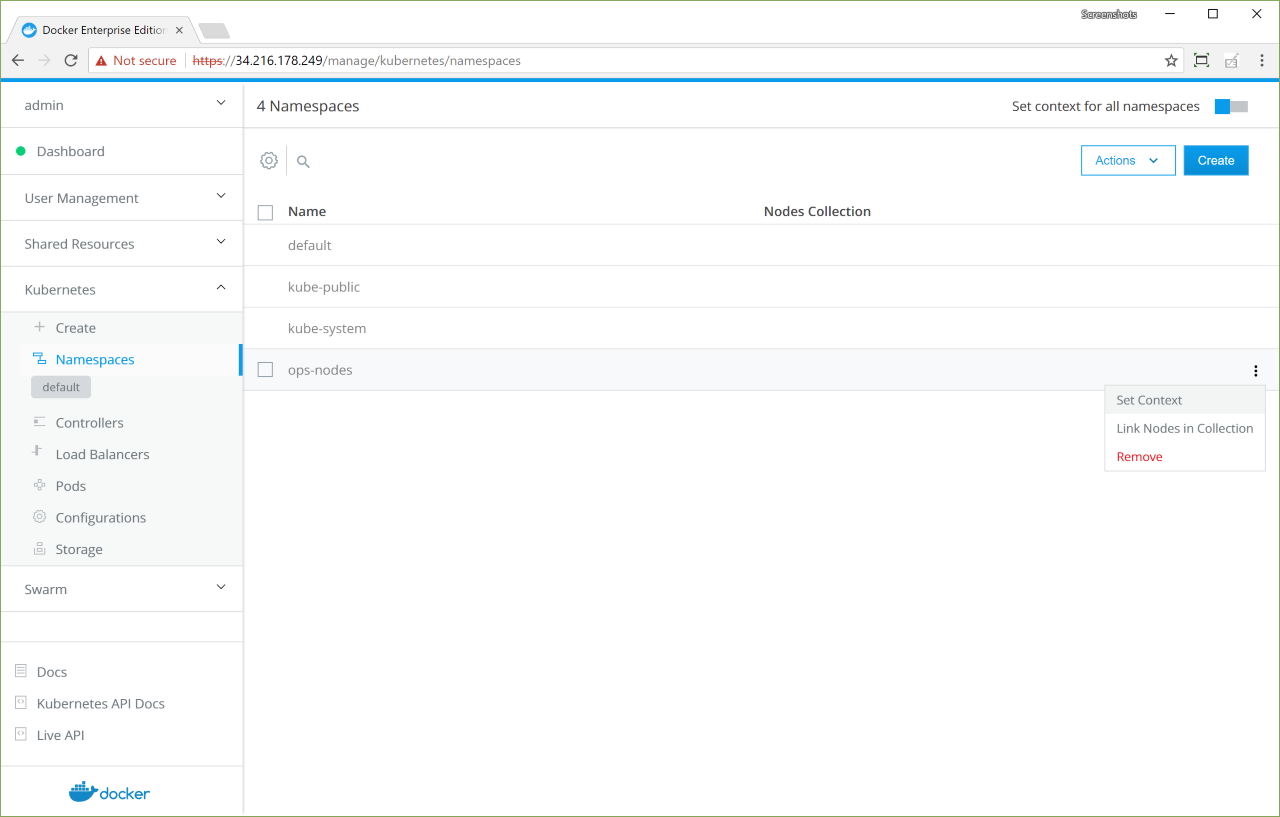The width and height of the screenshot is (1280, 817).
Task: Expand the User Management section
Action: pyautogui.click(x=121, y=198)
